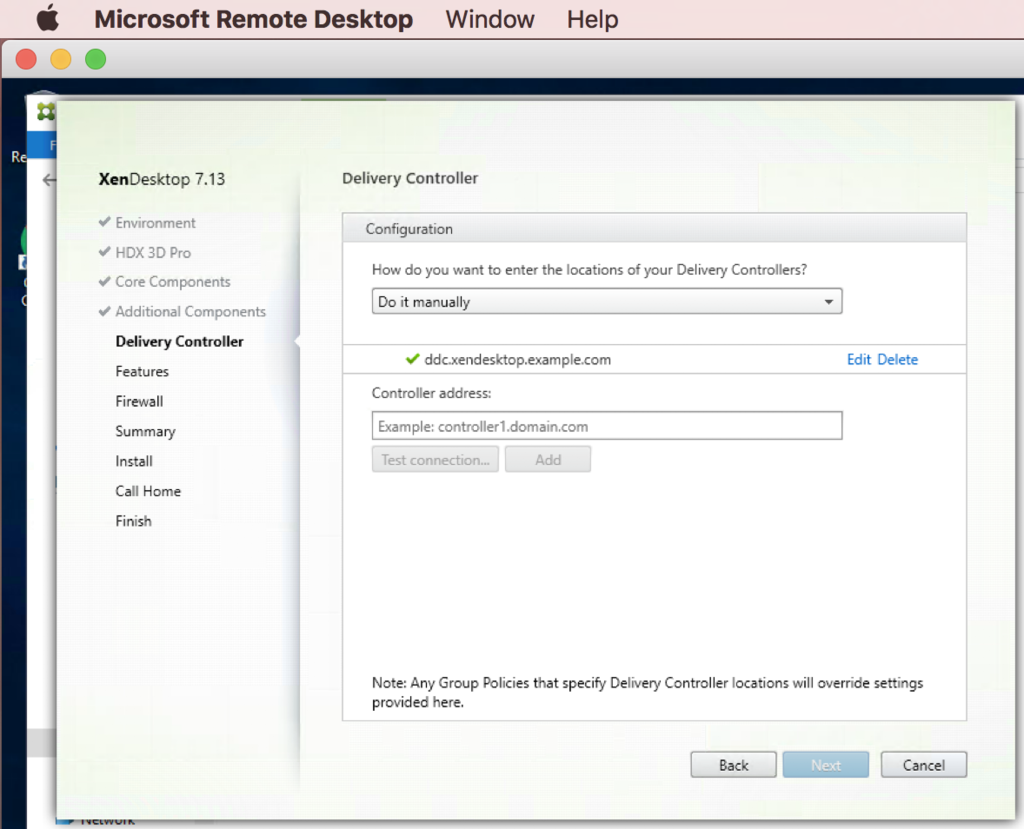Go back with the Back button
The height and width of the screenshot is (829, 1024).
coord(733,765)
